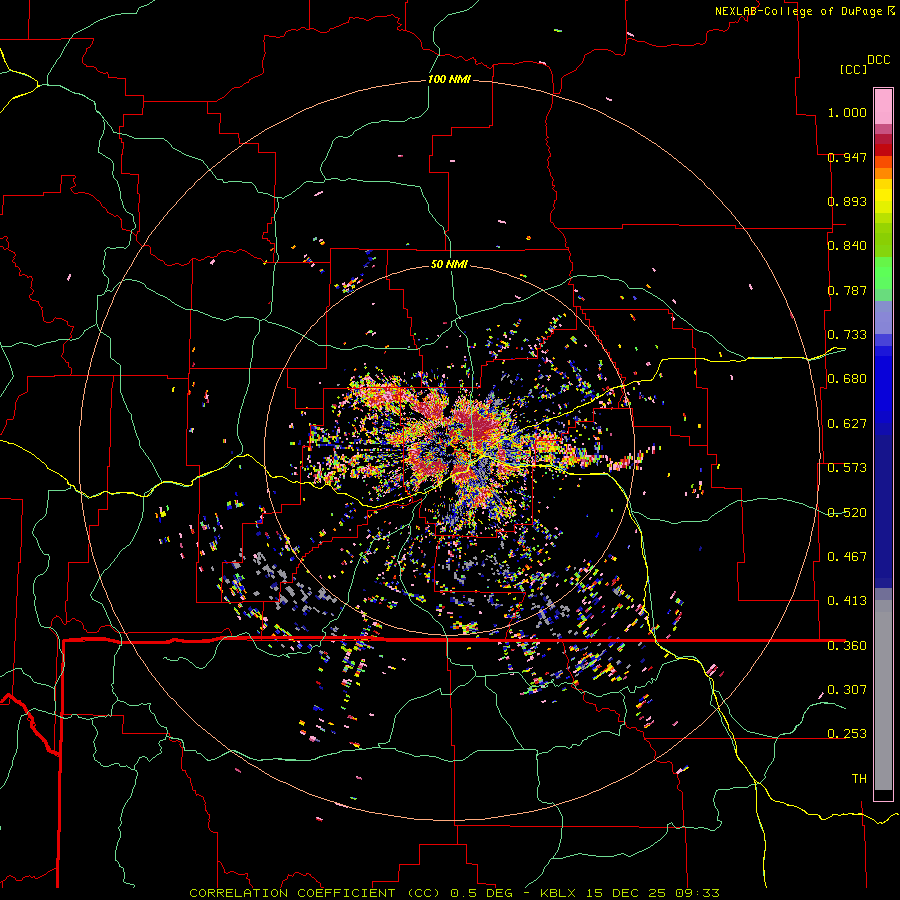This screenshot has width=900, height=900.
Task: Click the 0.680 scale label
Action: pyautogui.click(x=847, y=379)
